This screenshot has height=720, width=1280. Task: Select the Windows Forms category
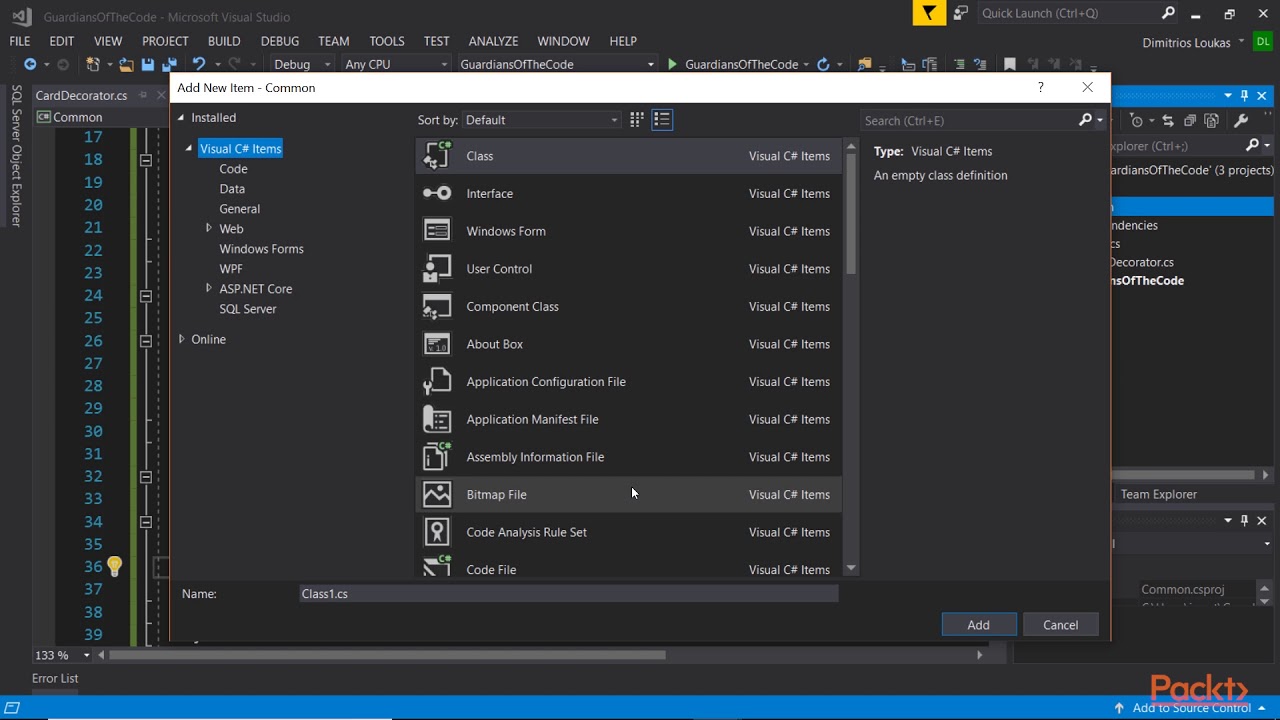tap(261, 248)
